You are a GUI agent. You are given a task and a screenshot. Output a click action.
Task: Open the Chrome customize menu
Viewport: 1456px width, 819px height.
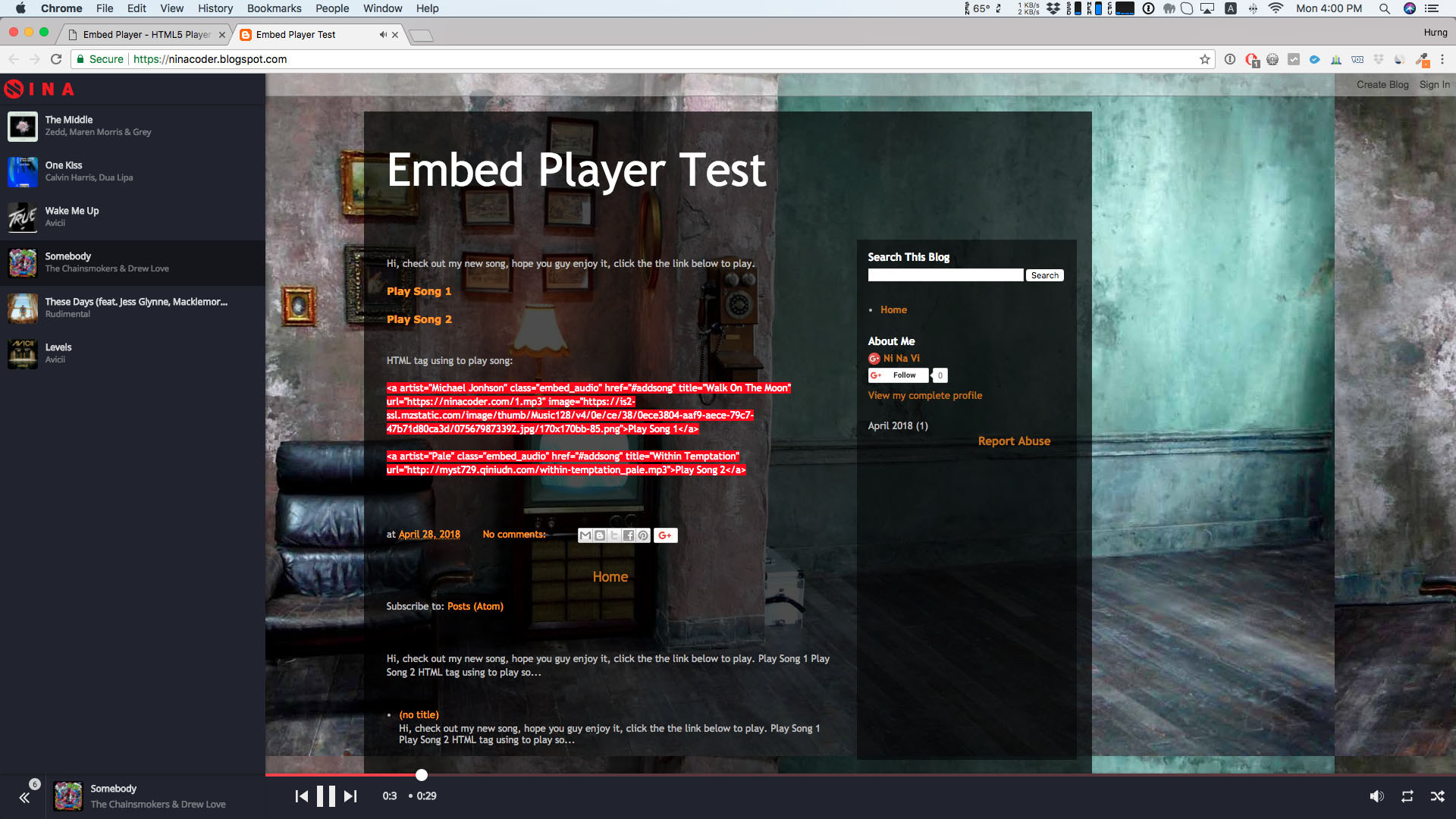pos(1444,59)
